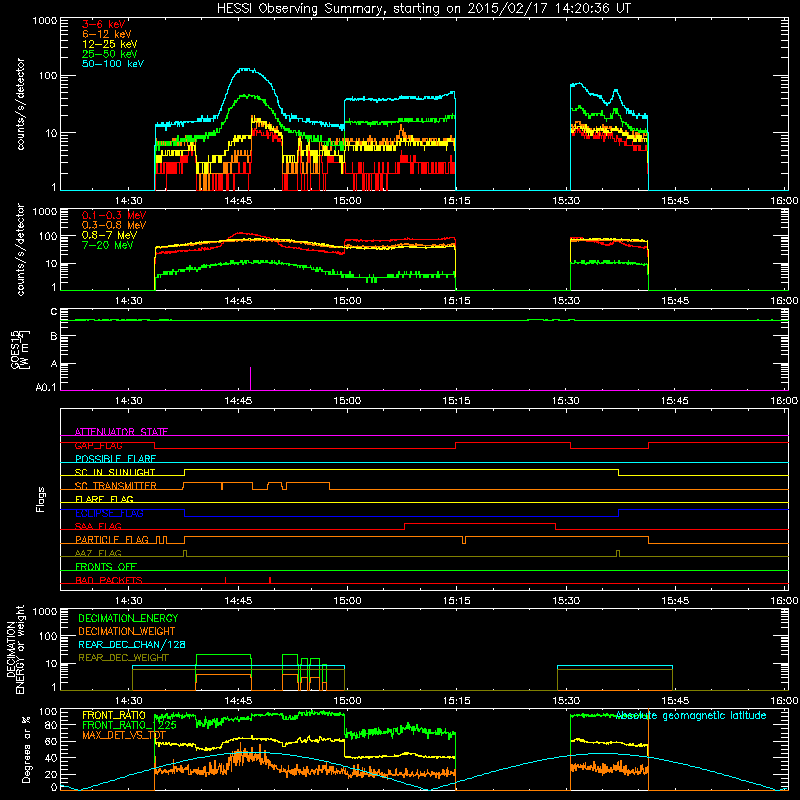This screenshot has width=800, height=800.
Task: Select the POSSIBLE_FLARE flag label
Action: tap(115, 459)
